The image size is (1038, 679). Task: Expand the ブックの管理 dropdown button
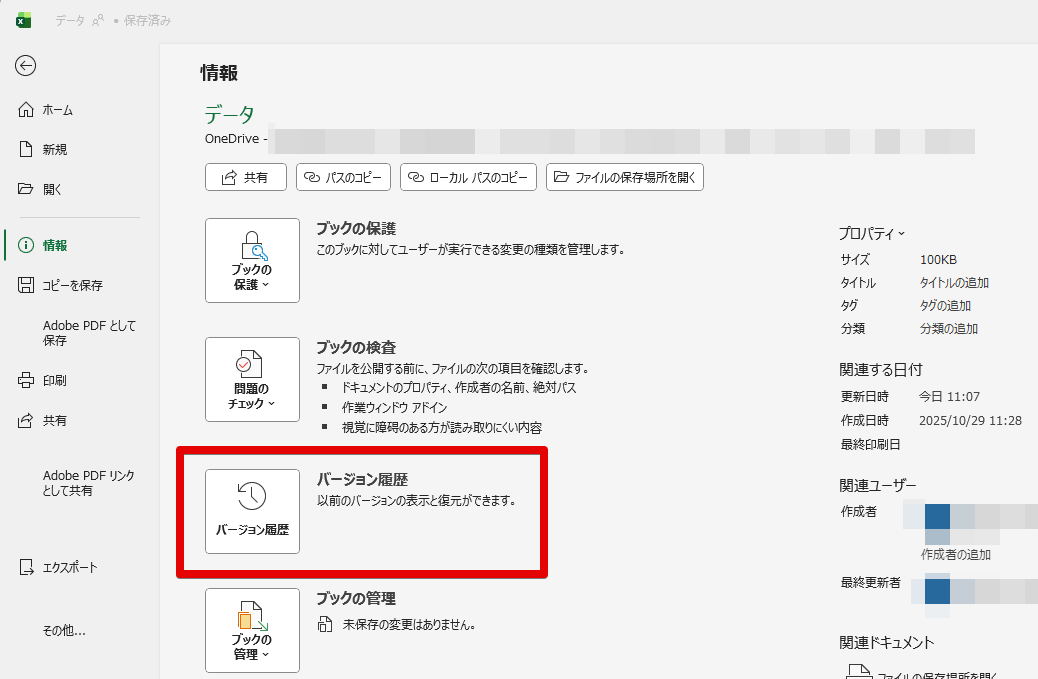click(252, 630)
